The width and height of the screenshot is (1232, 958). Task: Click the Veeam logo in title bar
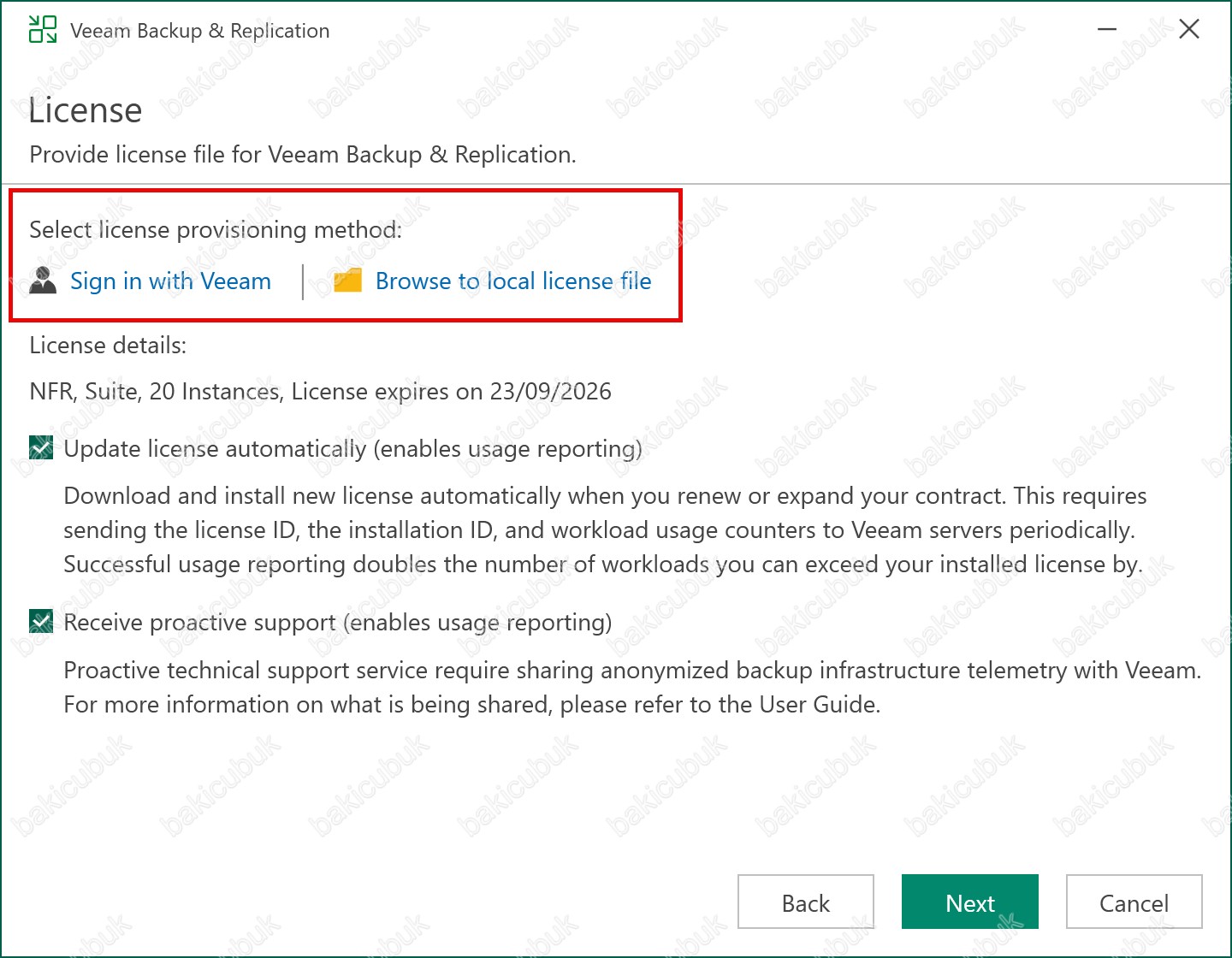point(43,30)
